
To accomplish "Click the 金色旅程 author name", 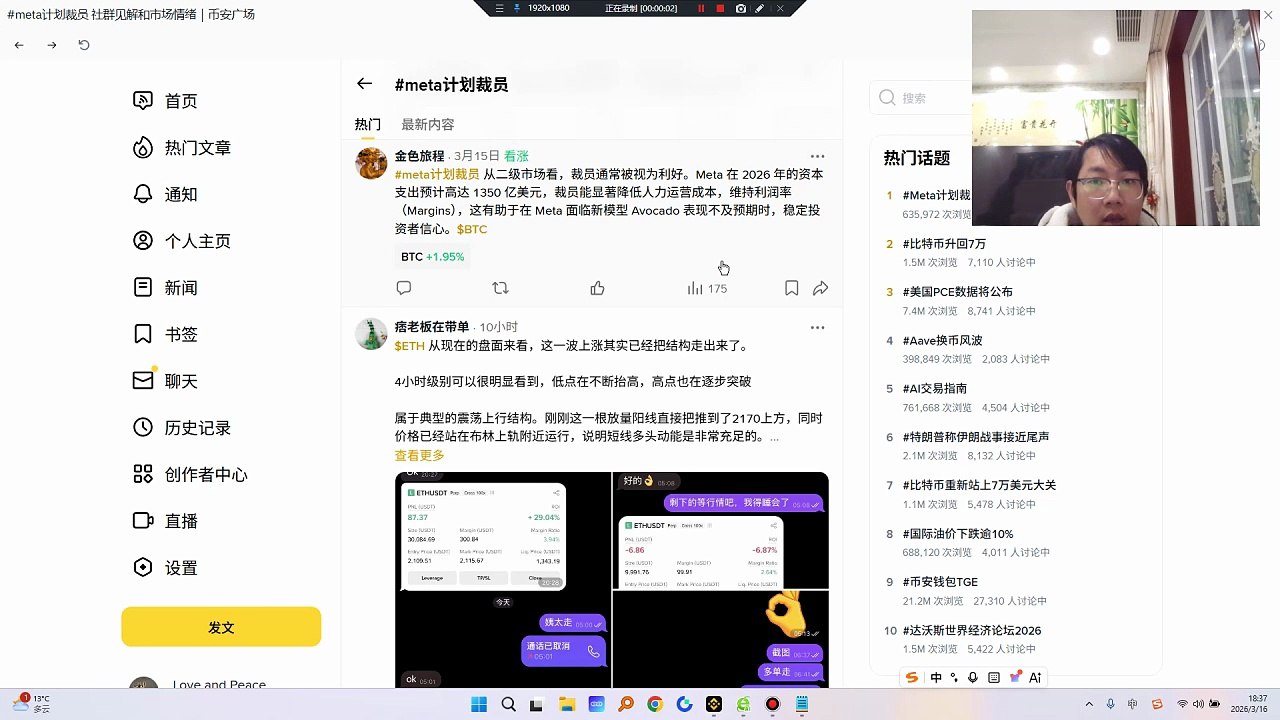I will pos(419,156).
